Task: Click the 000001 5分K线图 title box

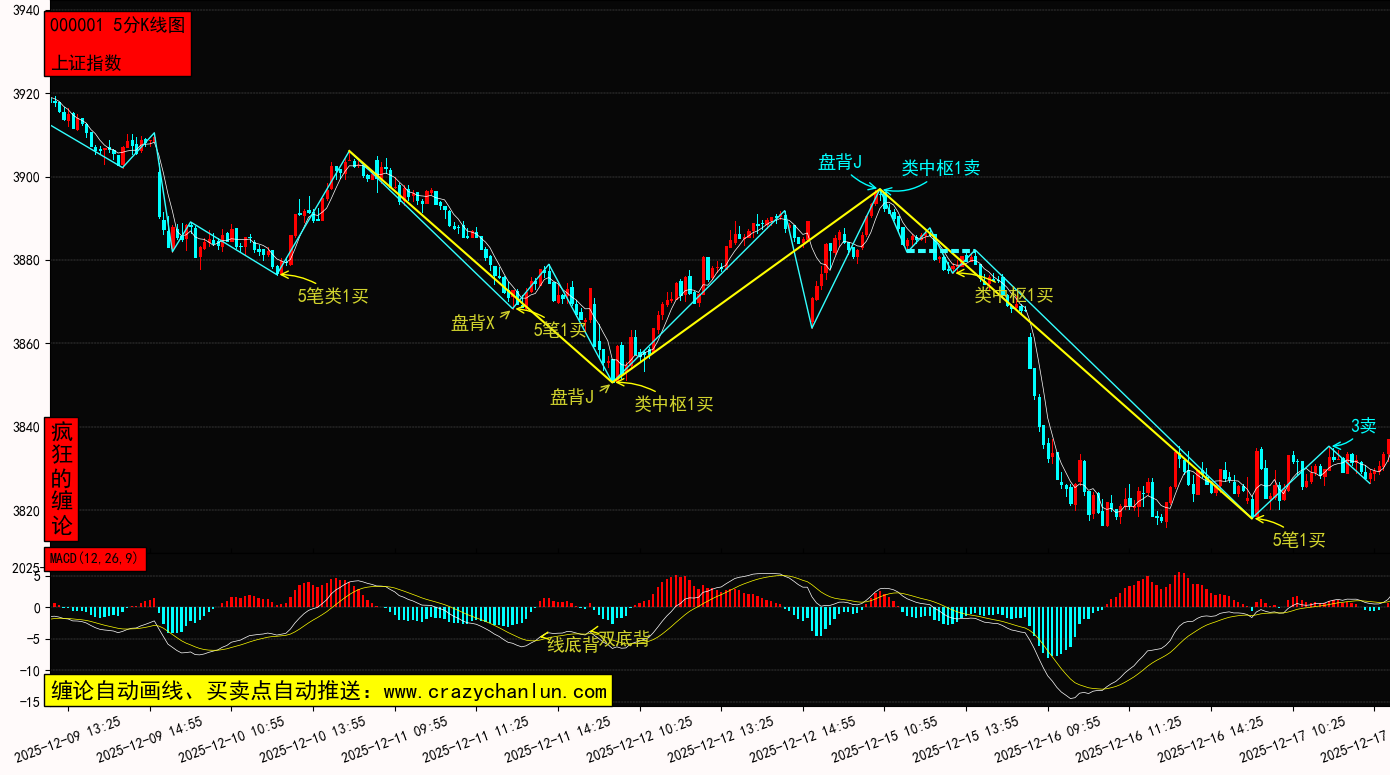Action: pyautogui.click(x=118, y=27)
